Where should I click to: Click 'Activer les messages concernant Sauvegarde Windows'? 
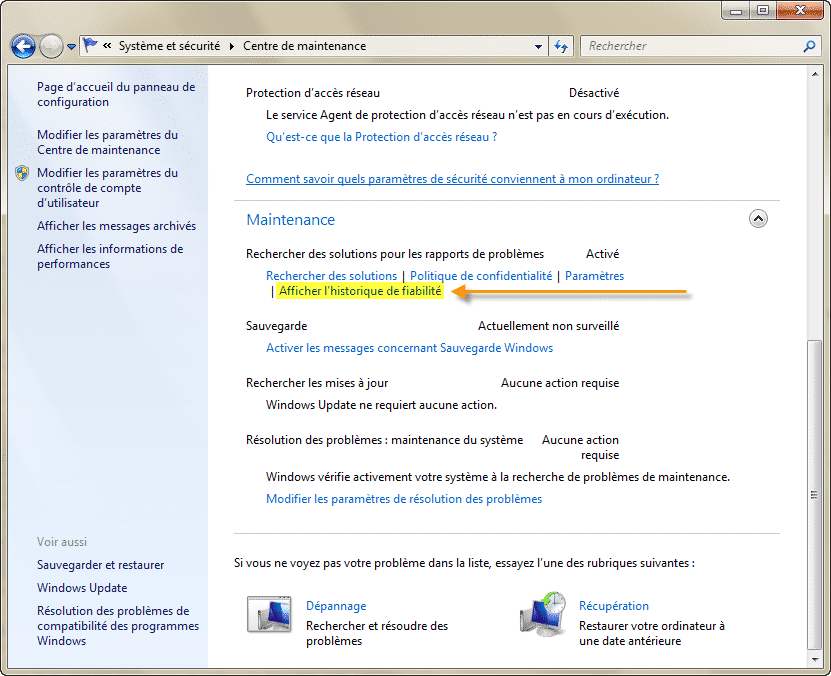point(409,348)
